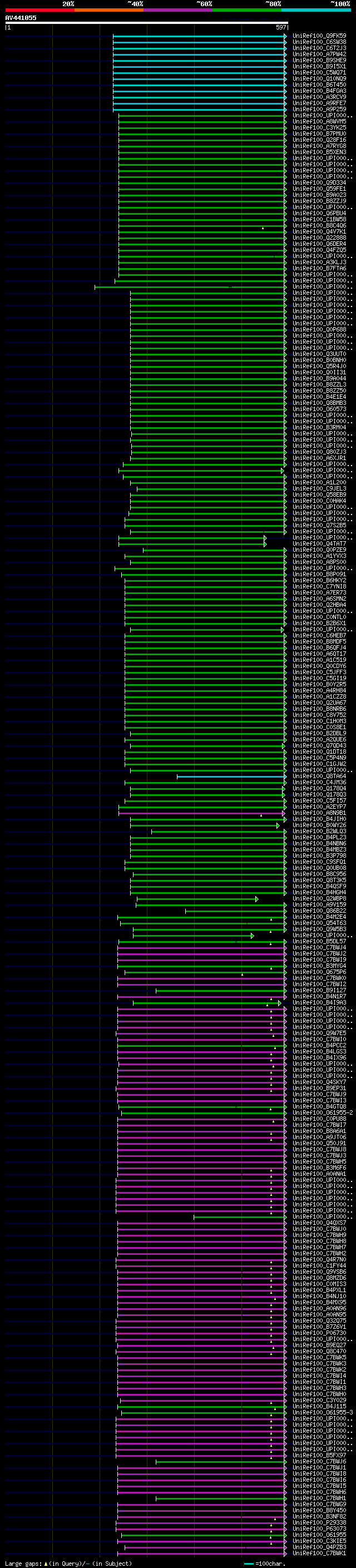Click the UniRef100_C7BWK1 label

click(x=319, y=1554)
